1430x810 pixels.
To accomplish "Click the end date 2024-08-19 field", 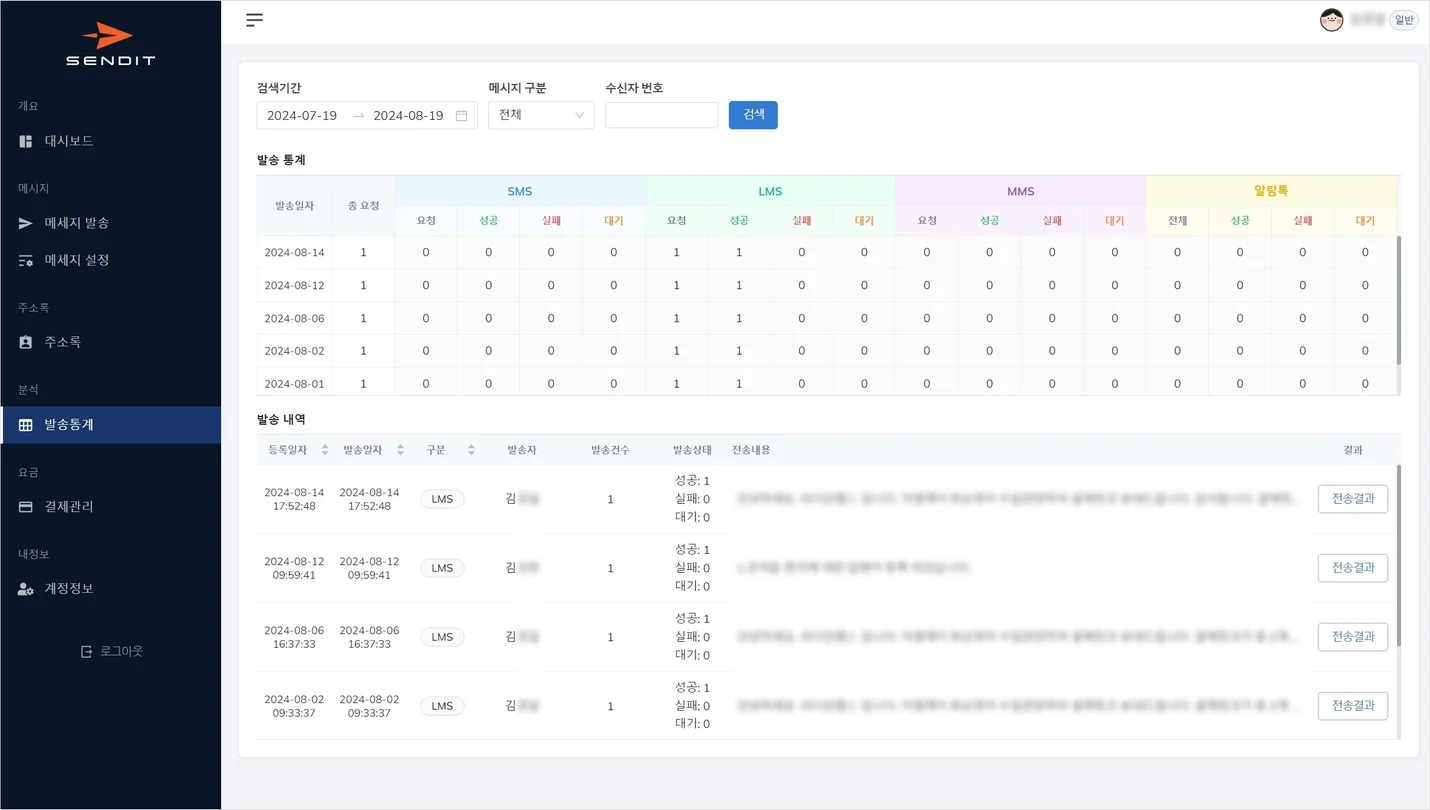I will [x=408, y=115].
